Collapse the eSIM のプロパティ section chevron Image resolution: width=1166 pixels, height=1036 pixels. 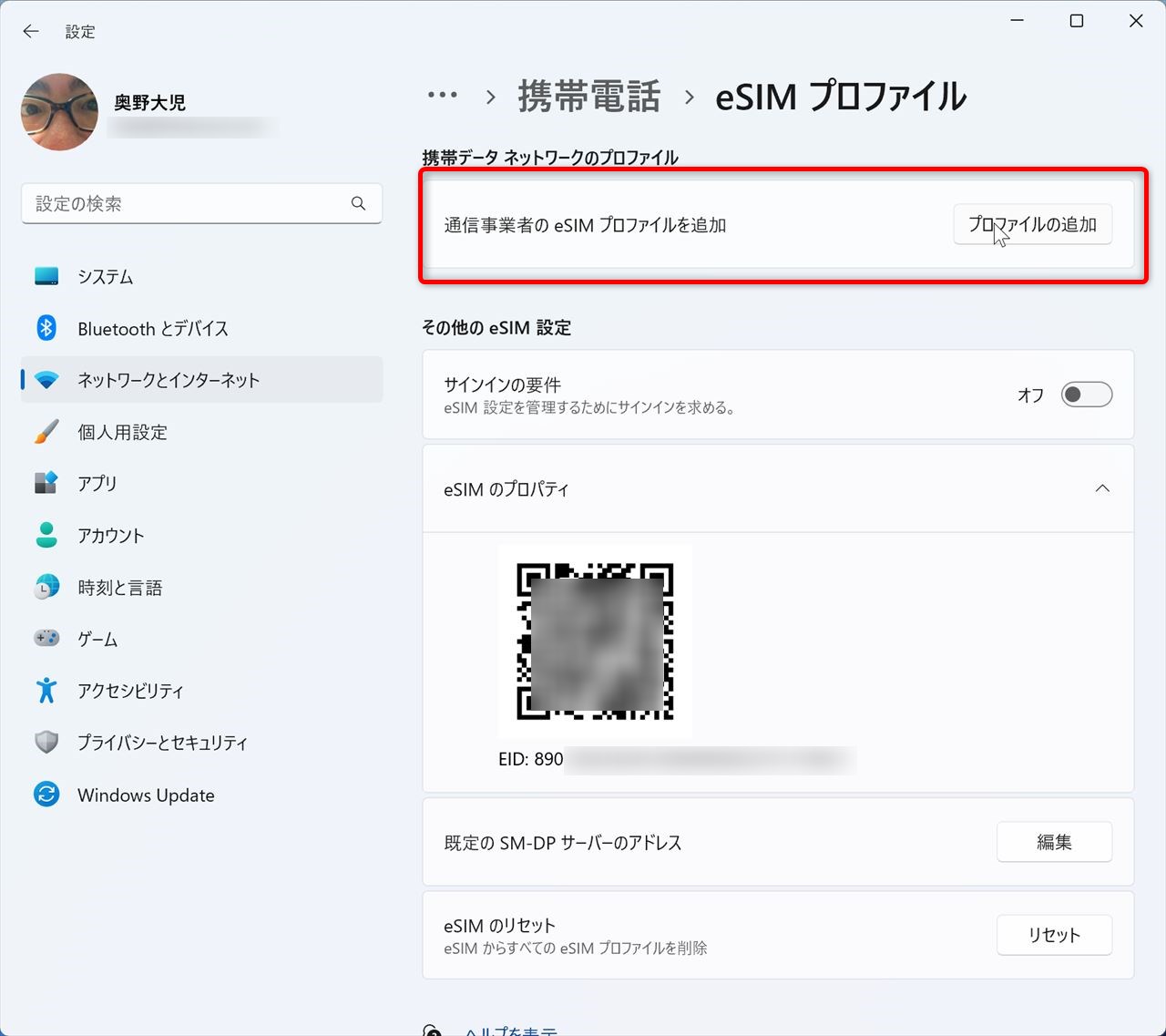point(1102,488)
